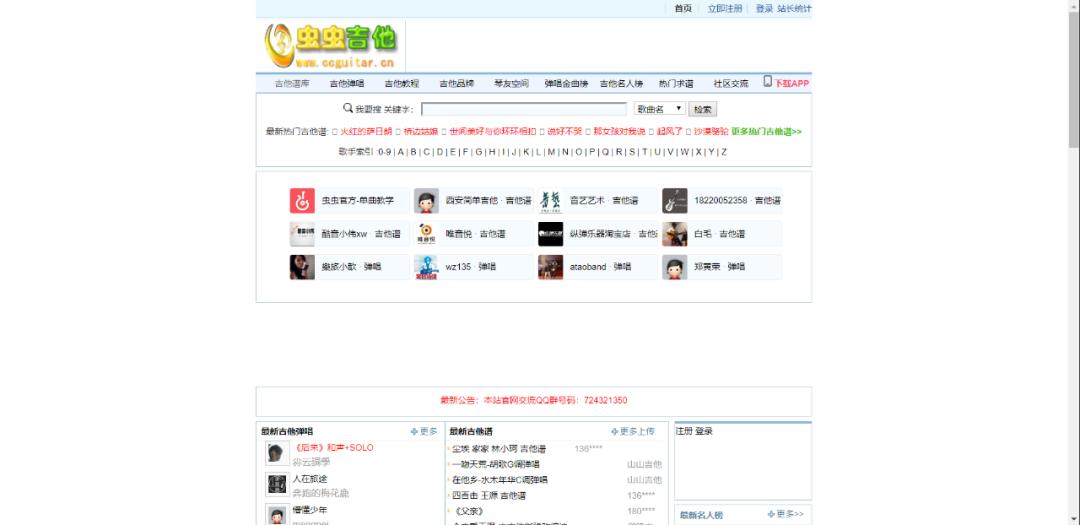Open 《后来》和声+SOLO post
The height and width of the screenshot is (525, 1080).
click(x=333, y=448)
